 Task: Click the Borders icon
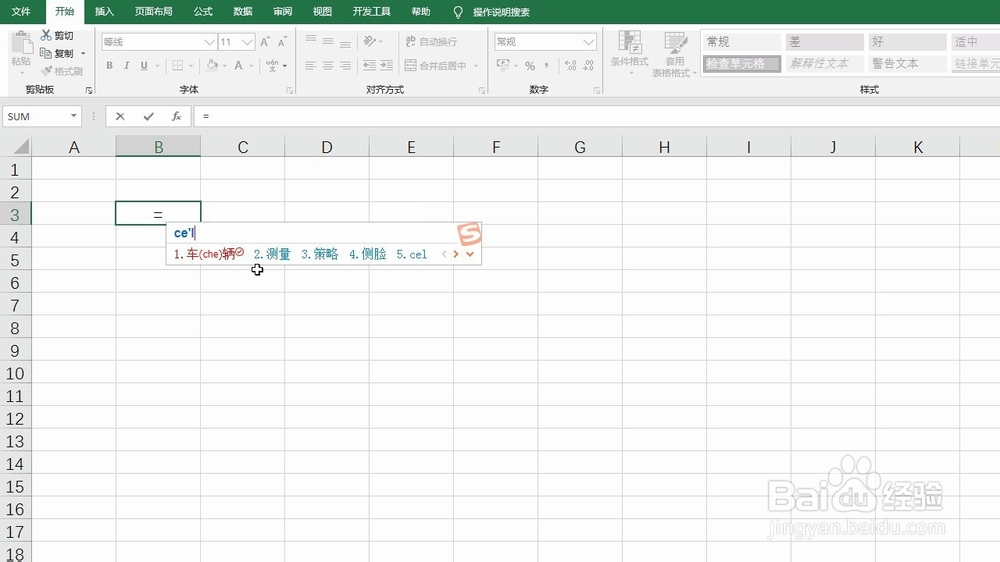point(178,65)
